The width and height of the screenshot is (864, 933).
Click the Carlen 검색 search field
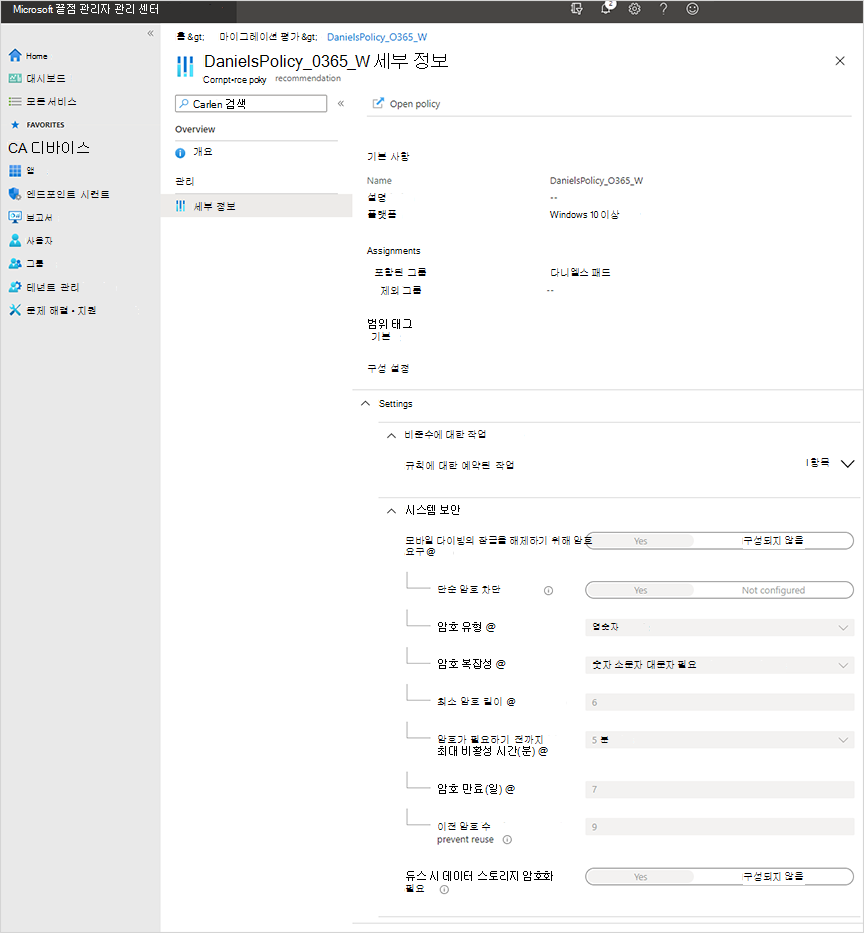251,104
